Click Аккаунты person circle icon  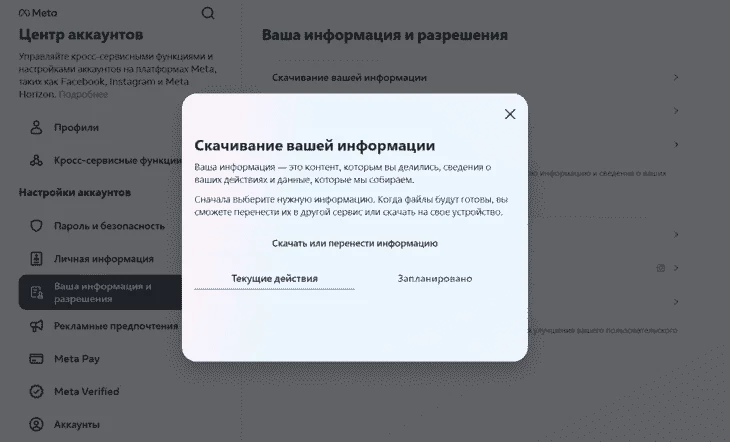36,424
